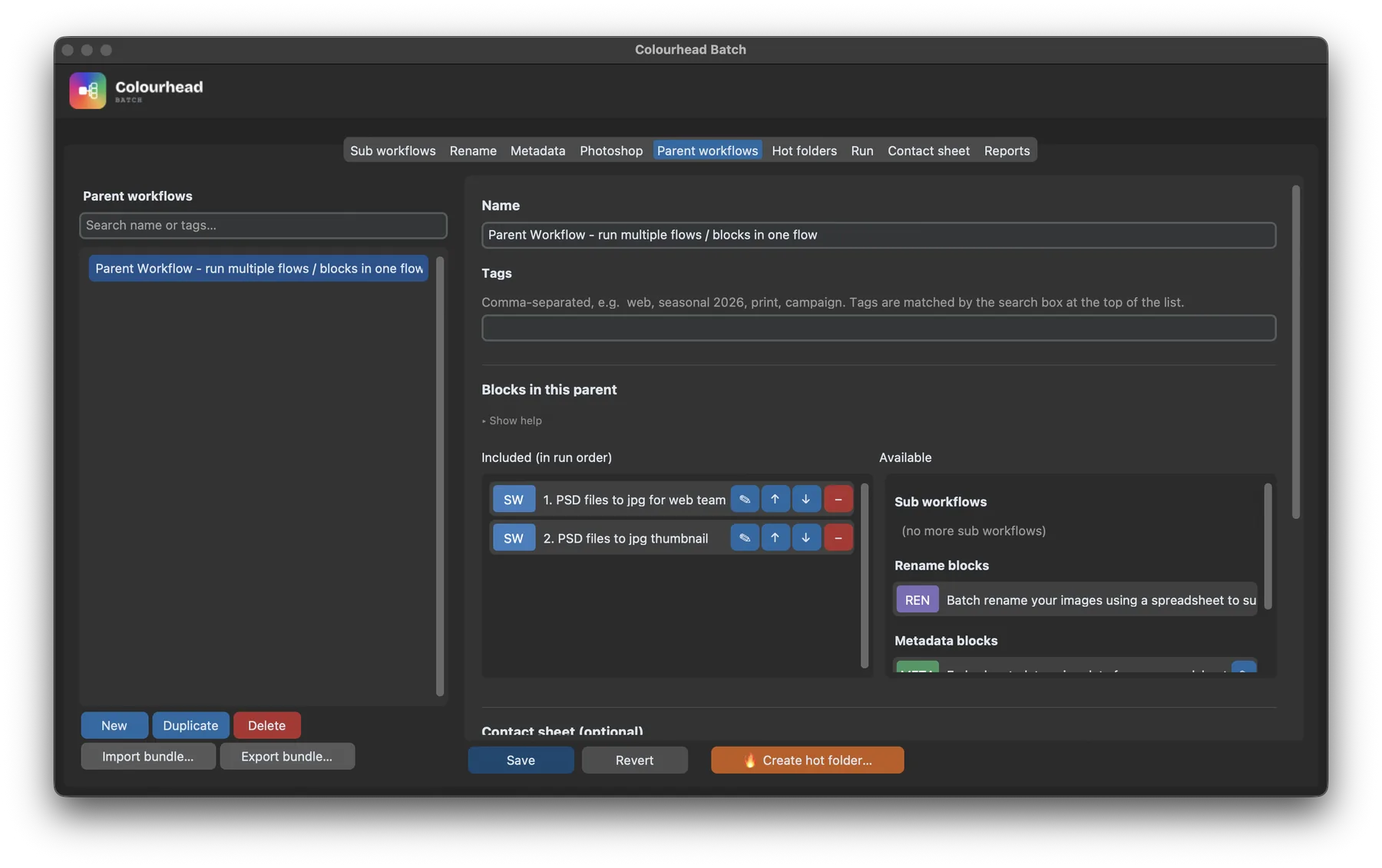Click the main editor panel scrollbar

pyautogui.click(x=1296, y=351)
